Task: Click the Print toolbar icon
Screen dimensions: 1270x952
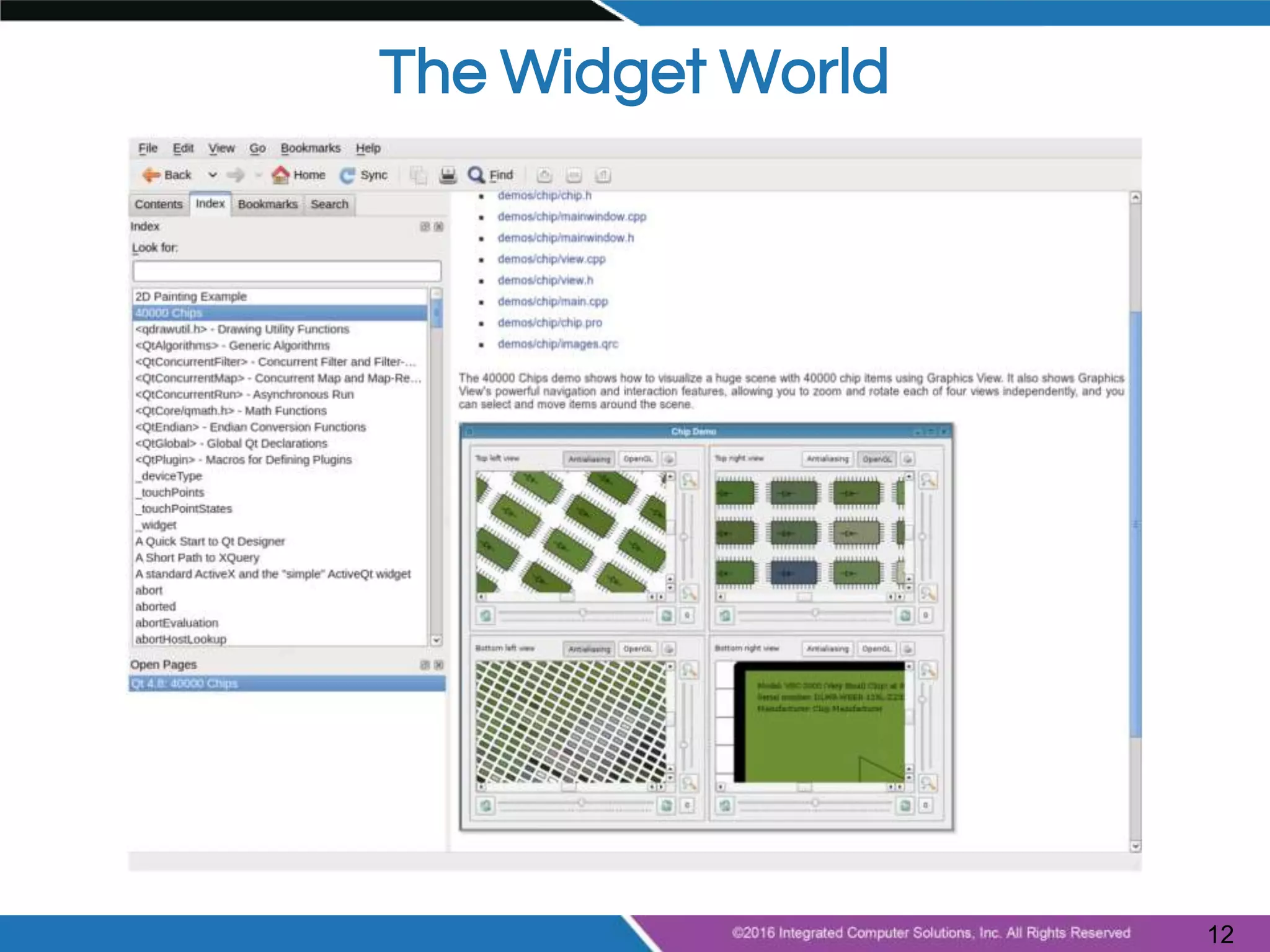Action: pos(448,175)
